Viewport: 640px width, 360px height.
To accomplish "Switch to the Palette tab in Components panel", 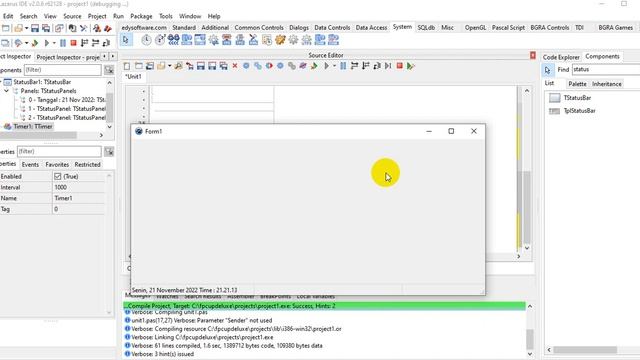I will tap(577, 84).
